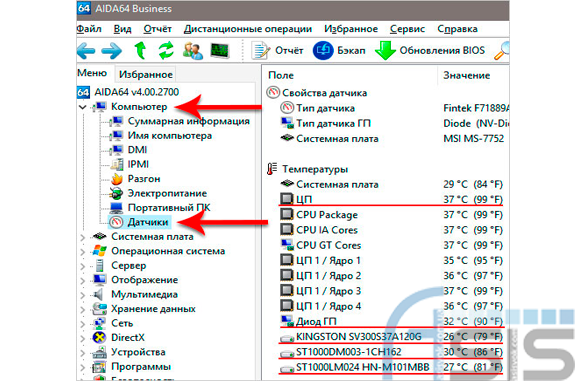
Task: Open the Избранное menu in menu bar
Action: pyautogui.click(x=351, y=29)
